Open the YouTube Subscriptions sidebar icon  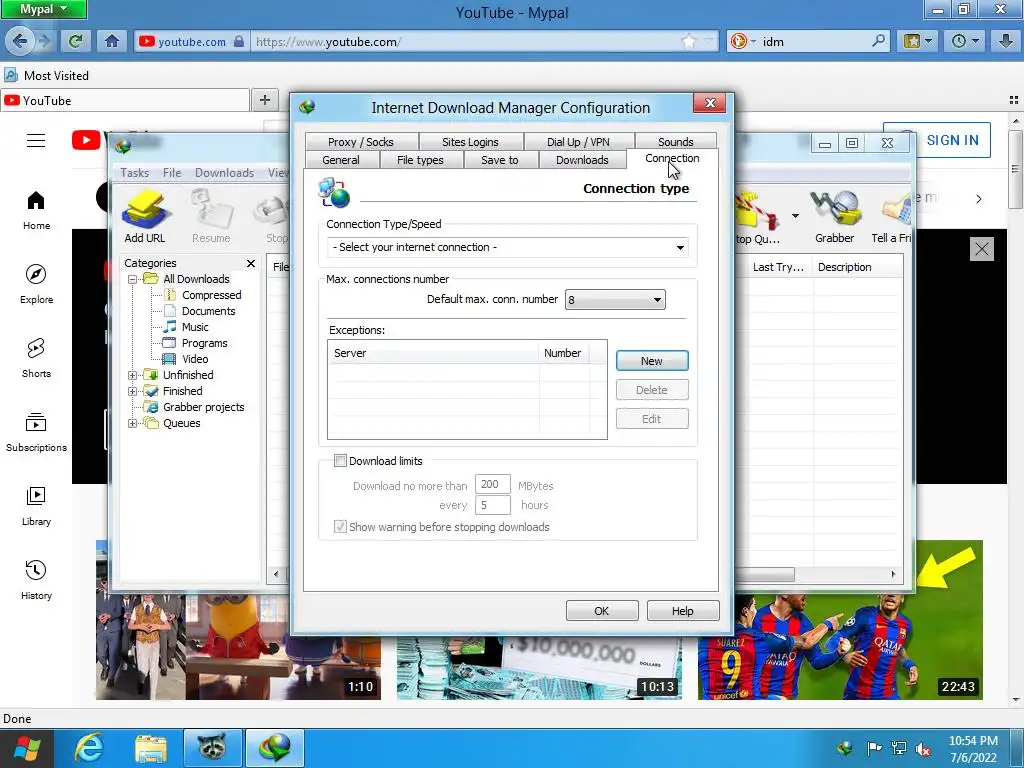pyautogui.click(x=36, y=432)
